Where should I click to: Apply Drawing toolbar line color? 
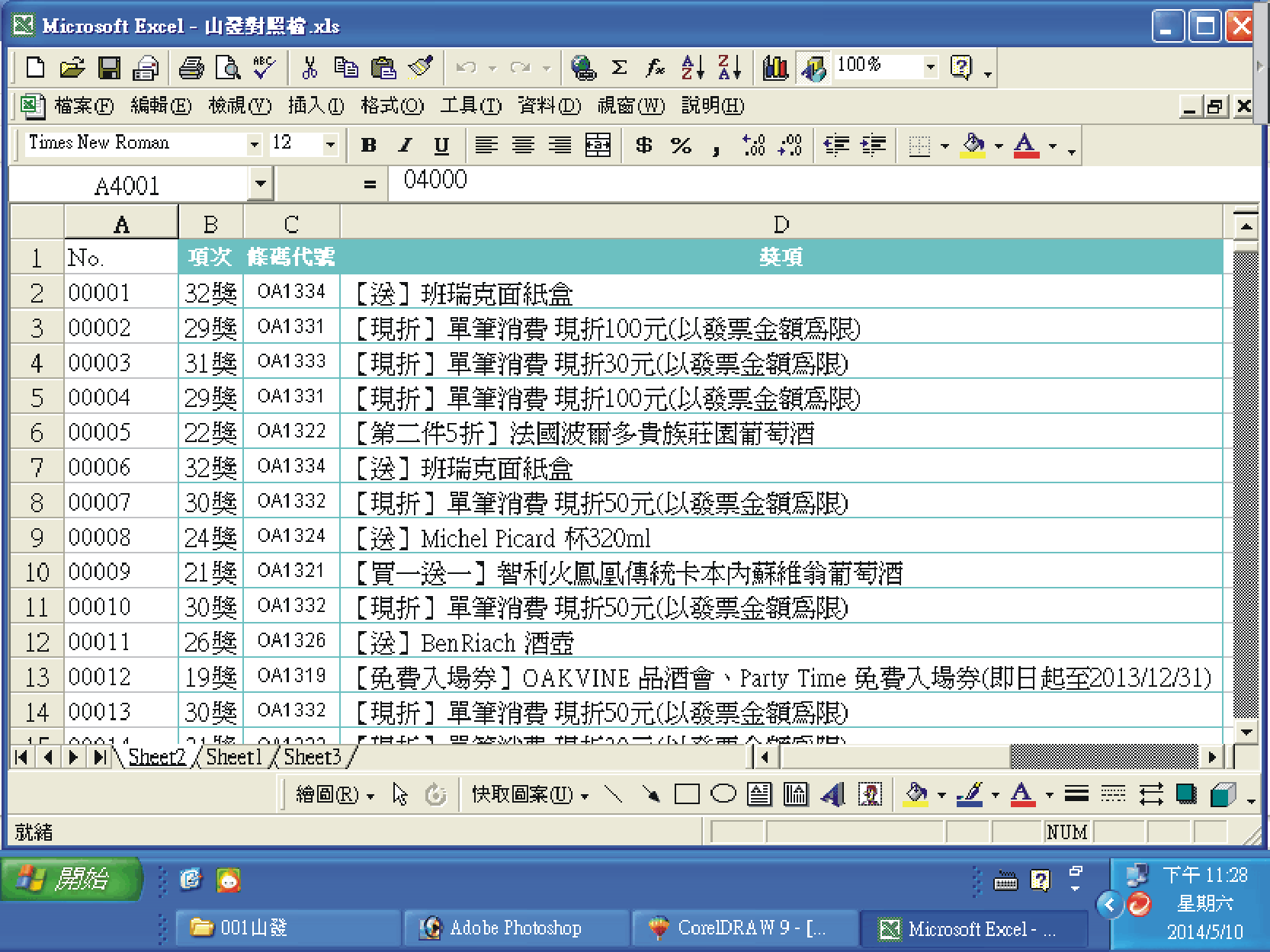(969, 795)
